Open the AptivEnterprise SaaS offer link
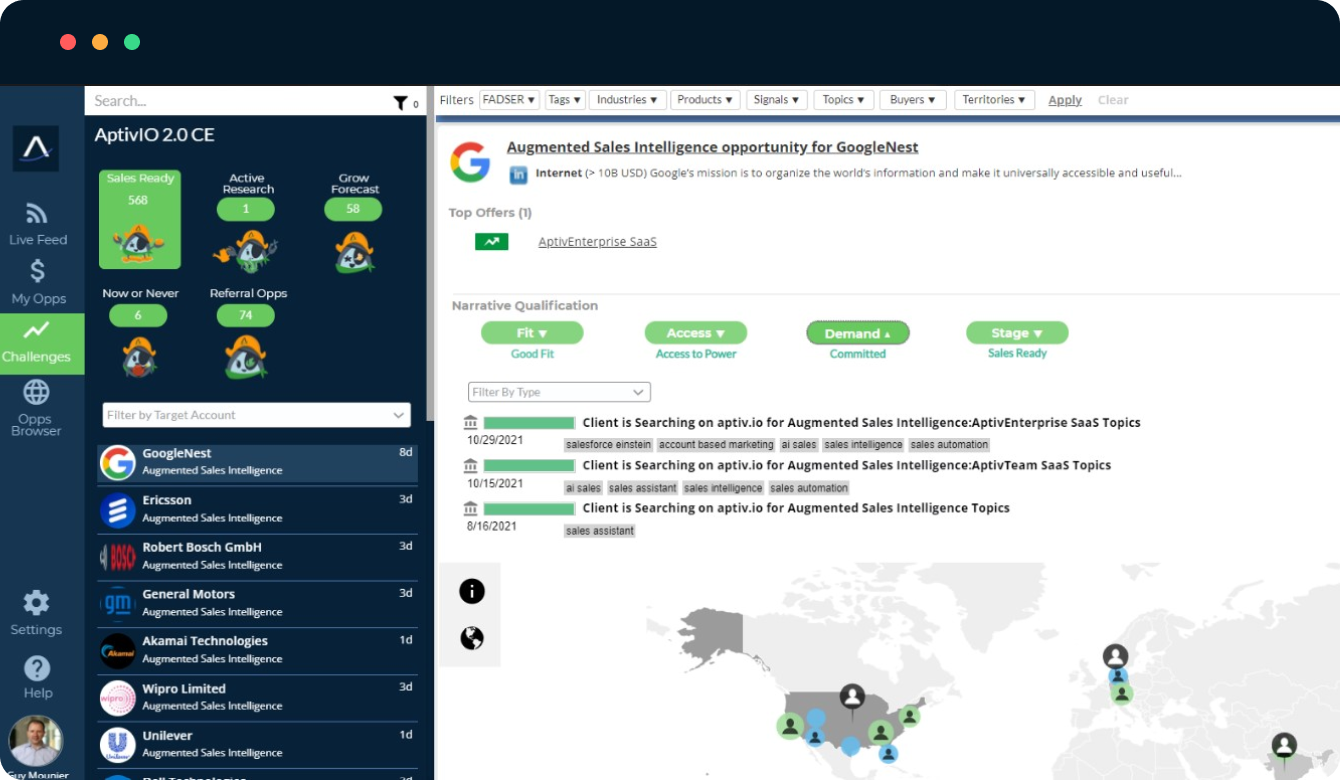 click(x=597, y=242)
